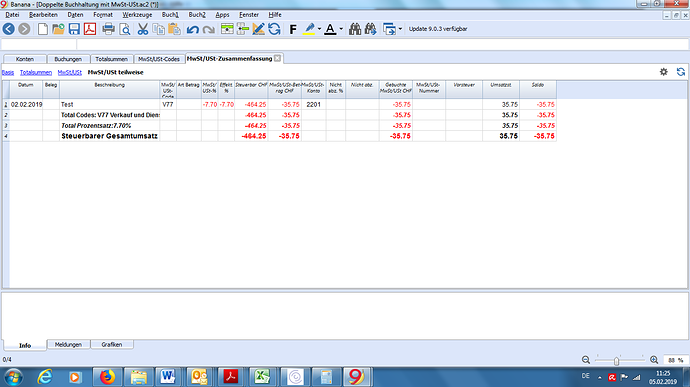The width and height of the screenshot is (690, 387).
Task: Open the dropdown next to the window switch icon
Action: 400,29
